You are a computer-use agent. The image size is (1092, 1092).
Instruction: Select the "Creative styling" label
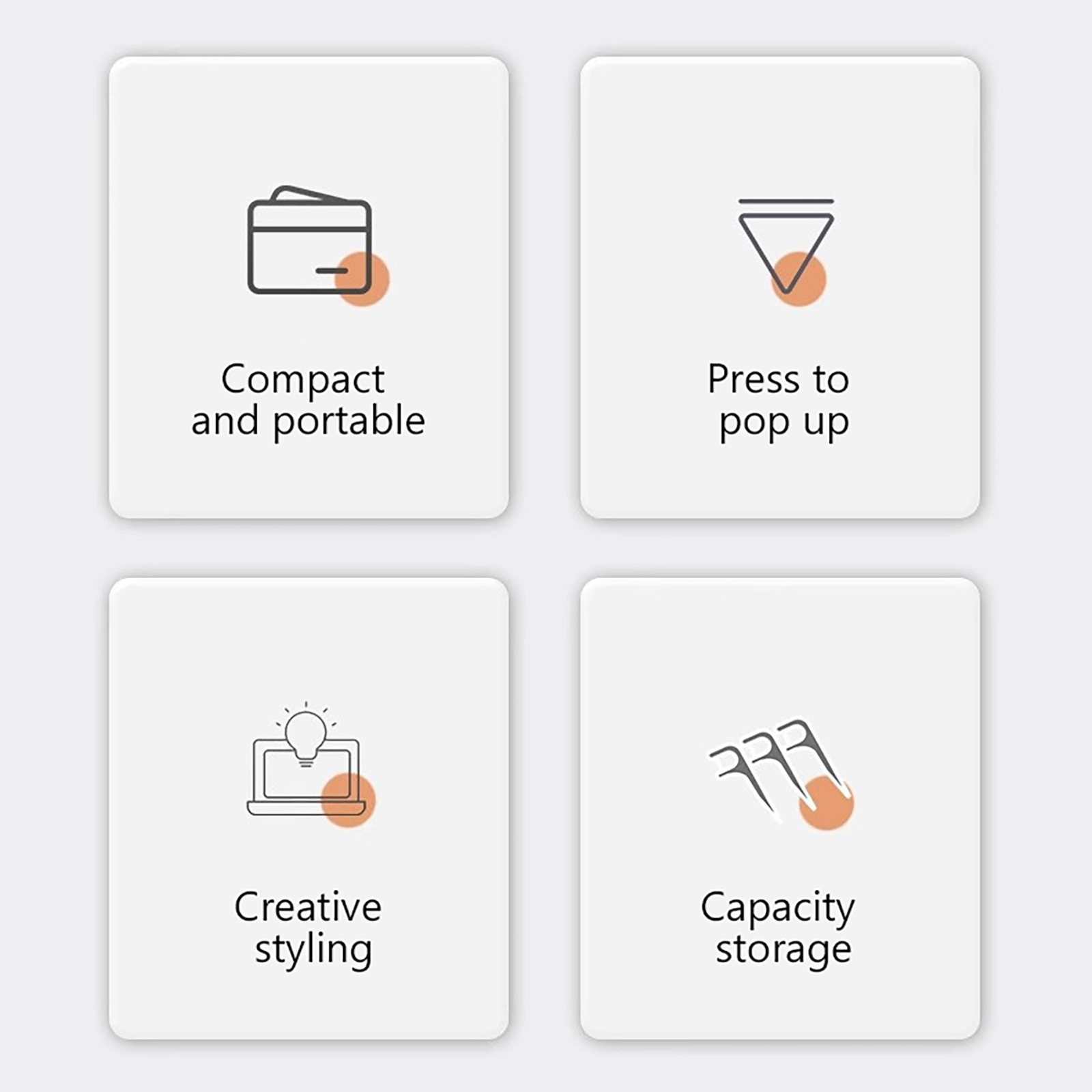coord(308,929)
